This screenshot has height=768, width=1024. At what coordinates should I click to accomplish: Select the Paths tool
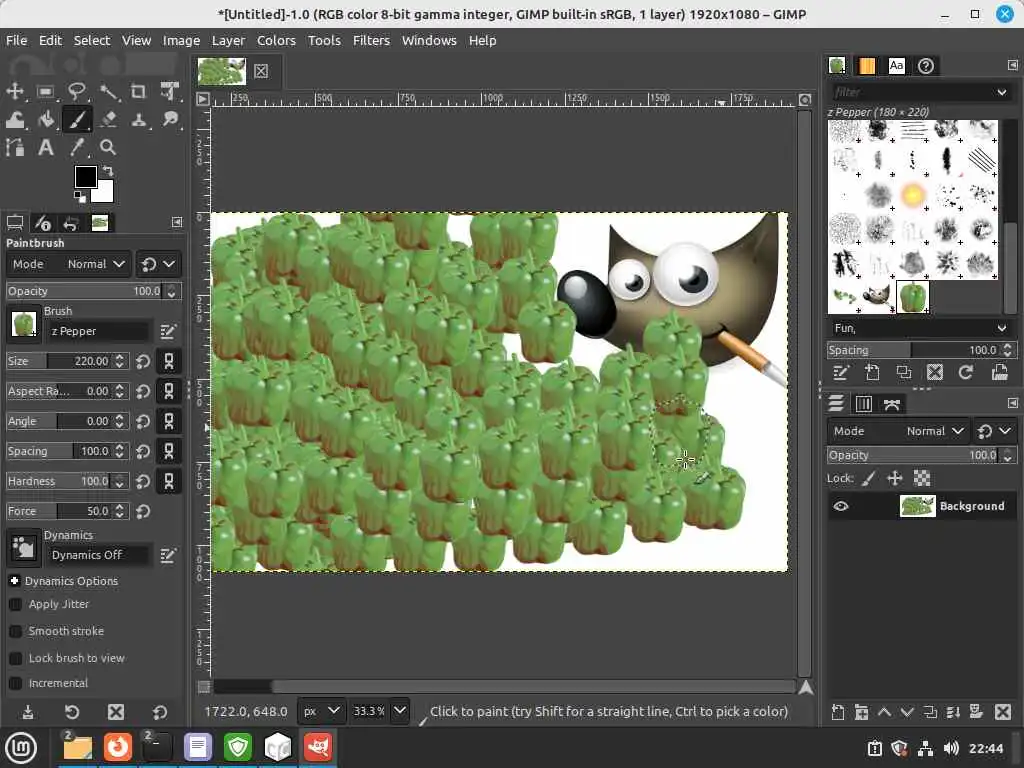point(14,147)
